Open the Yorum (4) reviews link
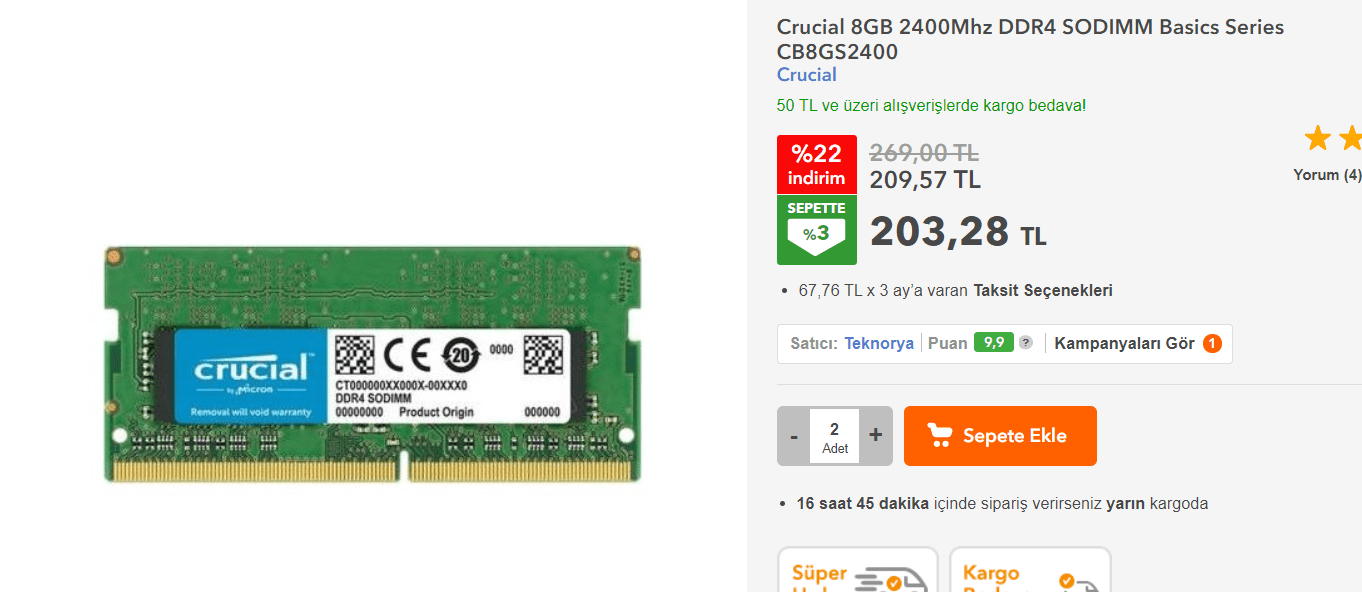1362x592 pixels. (x=1327, y=175)
